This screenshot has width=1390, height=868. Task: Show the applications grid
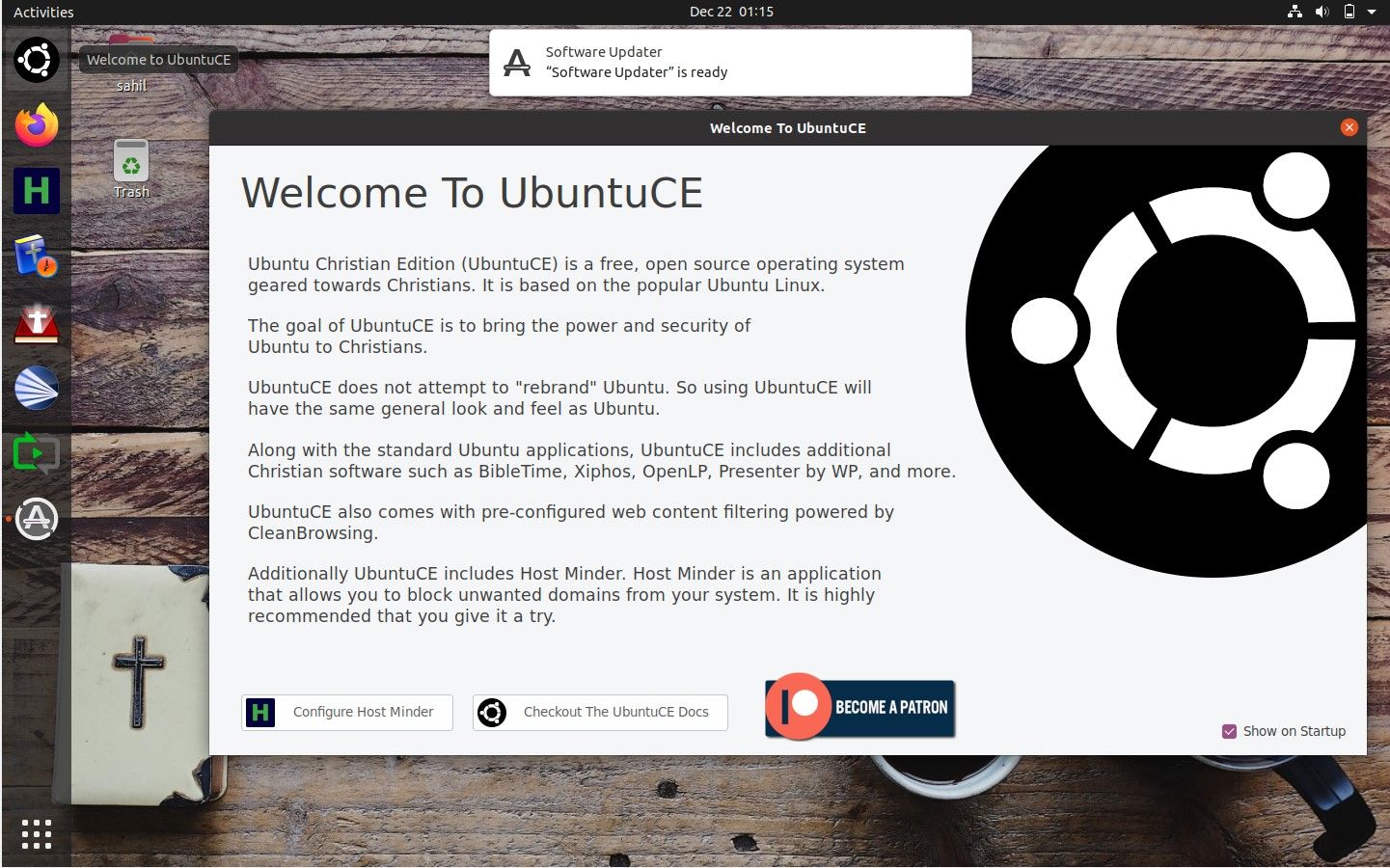pos(37,833)
